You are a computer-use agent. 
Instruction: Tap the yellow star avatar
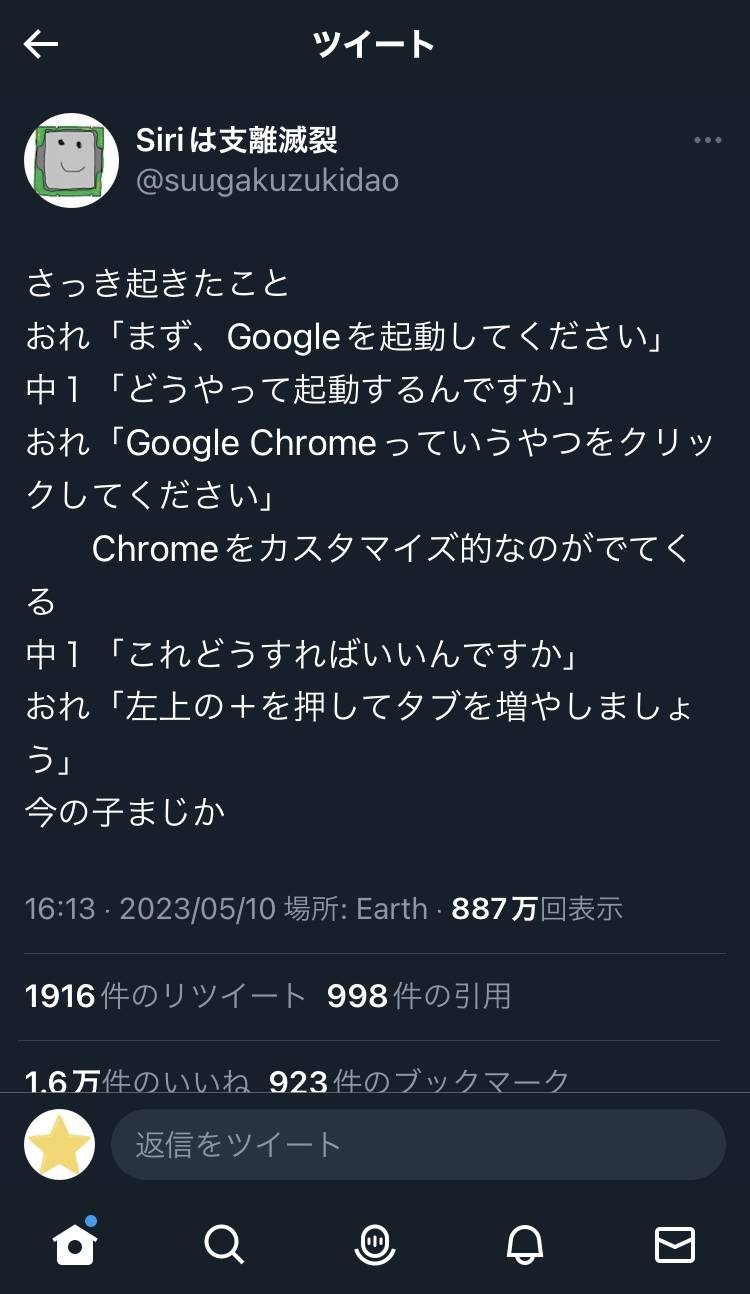pyautogui.click(x=60, y=1144)
